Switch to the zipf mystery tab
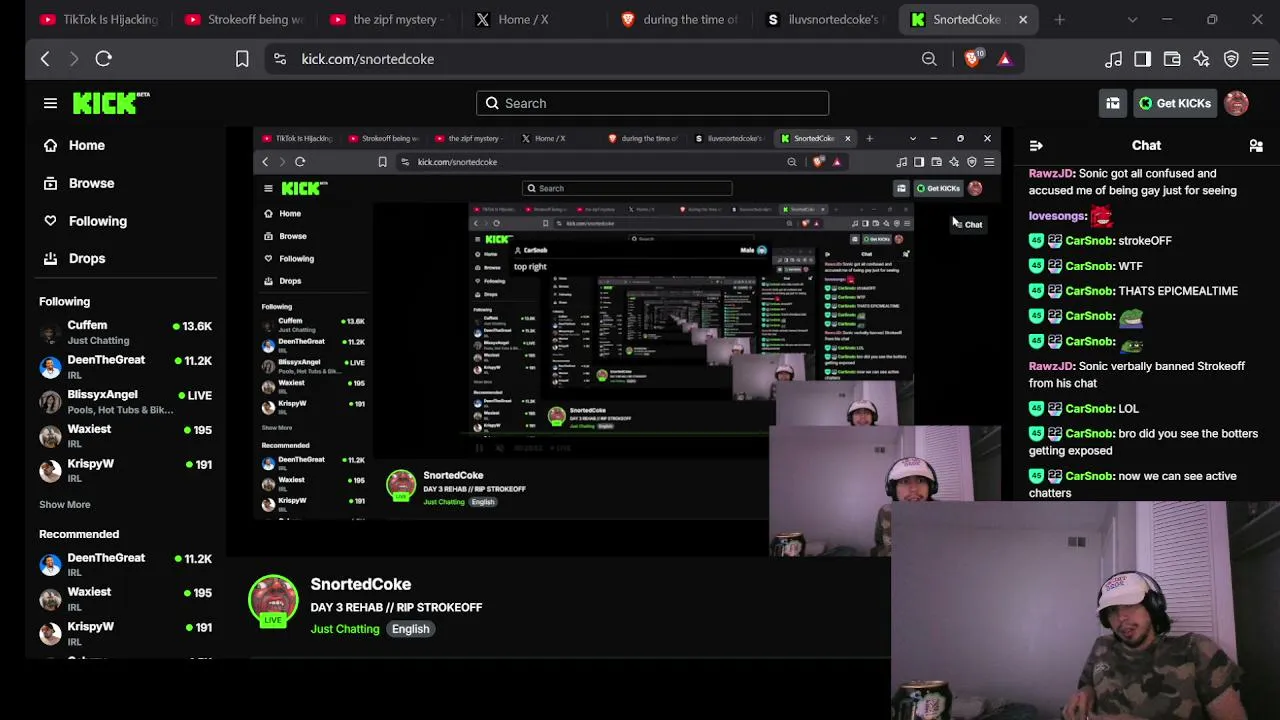This screenshot has width=1280, height=720. (x=387, y=19)
